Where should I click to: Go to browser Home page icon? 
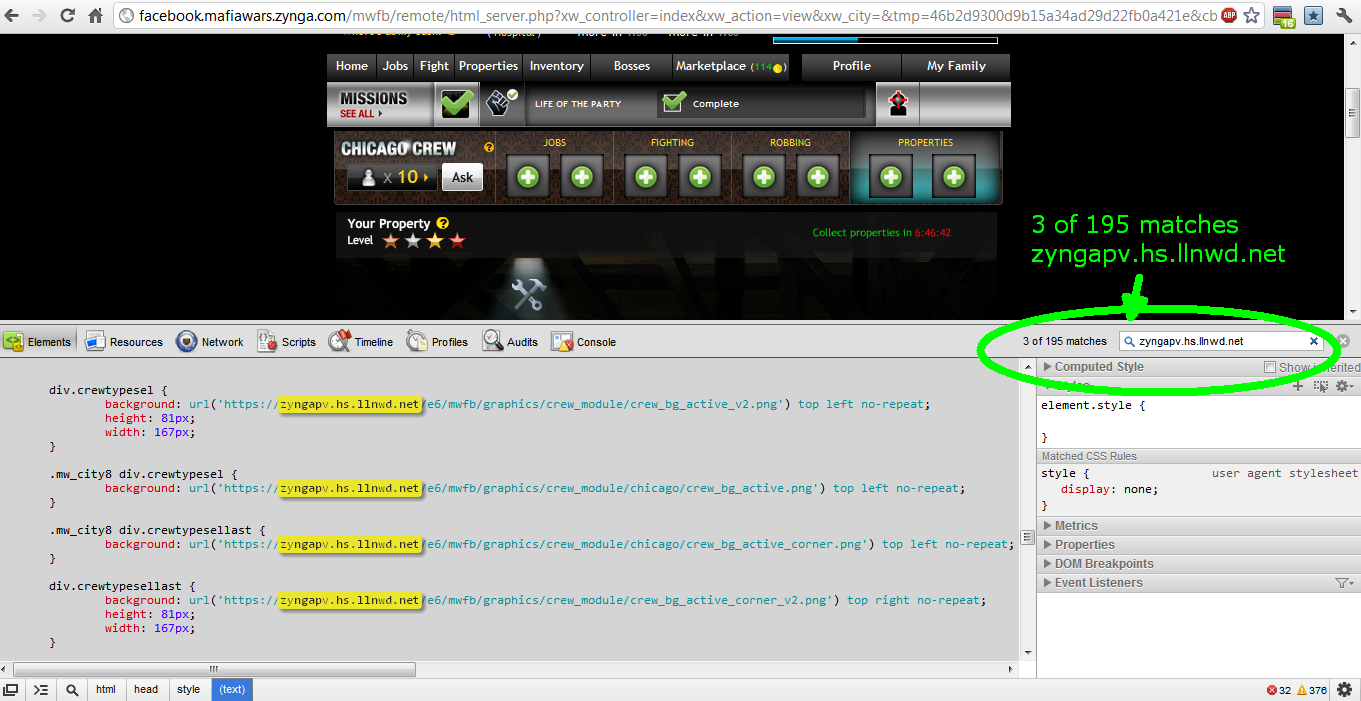[x=96, y=16]
